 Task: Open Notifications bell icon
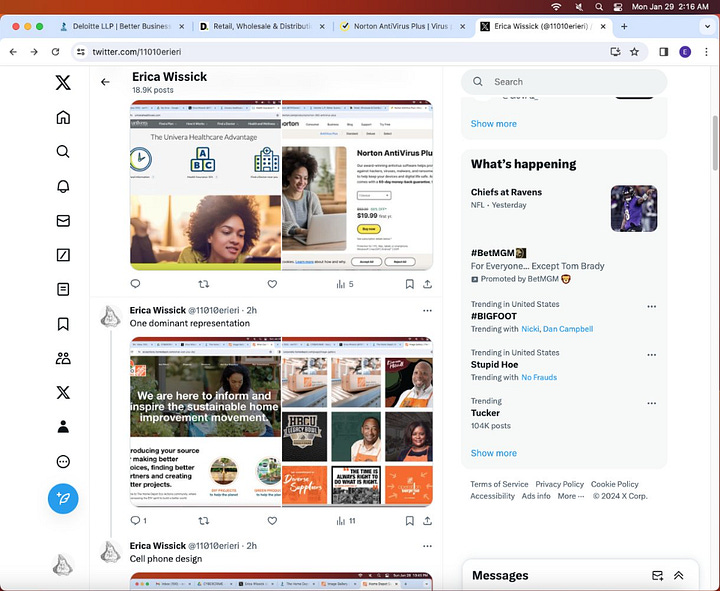(x=63, y=186)
